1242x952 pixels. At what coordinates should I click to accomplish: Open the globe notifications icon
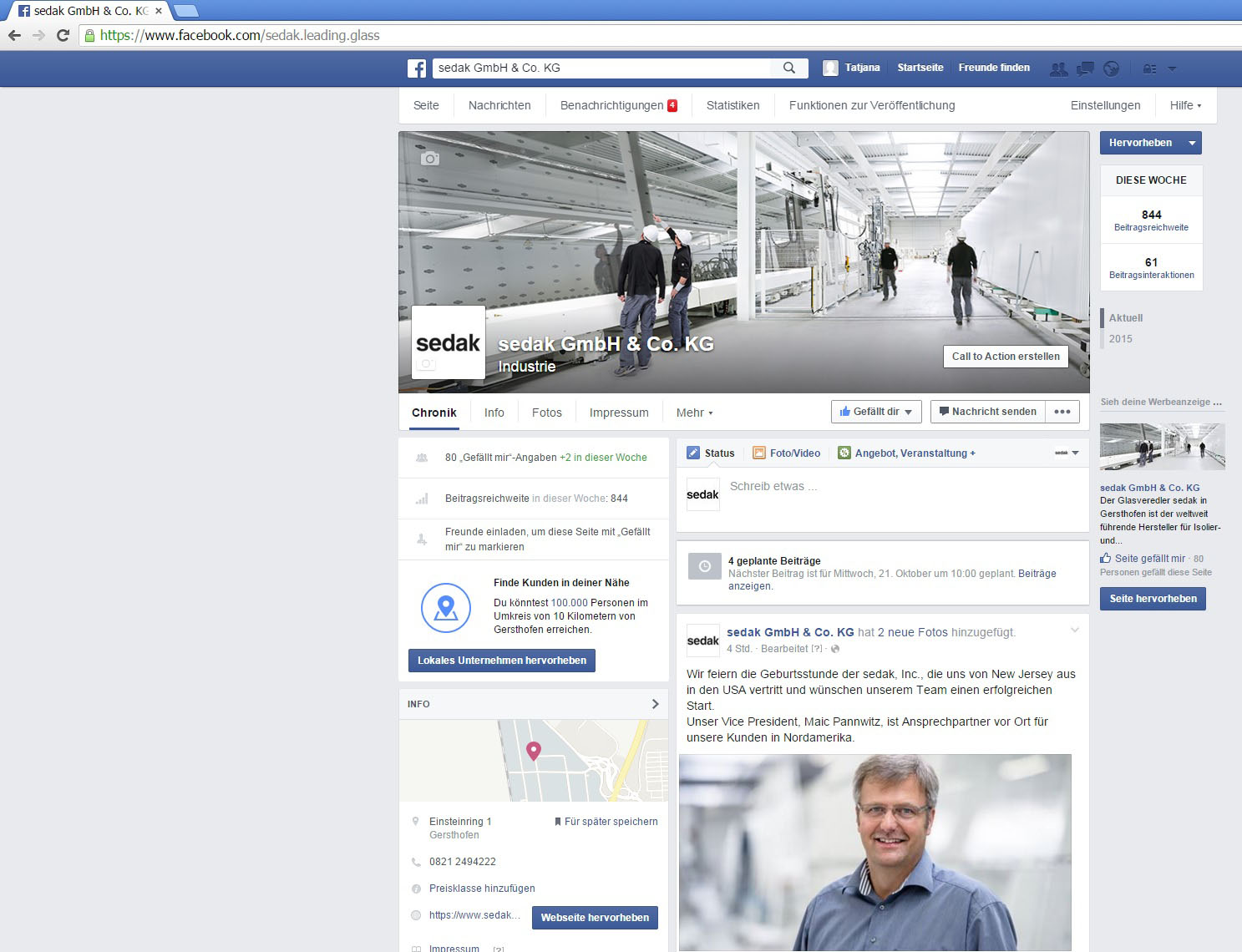coord(1111,68)
